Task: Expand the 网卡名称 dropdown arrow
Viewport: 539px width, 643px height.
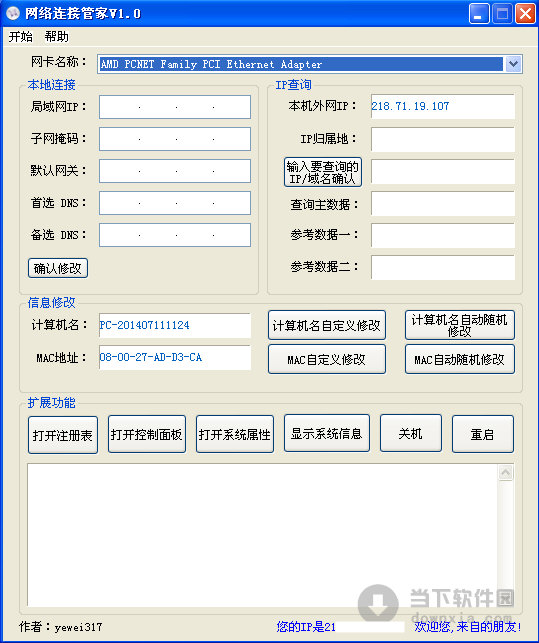Action: click(513, 64)
